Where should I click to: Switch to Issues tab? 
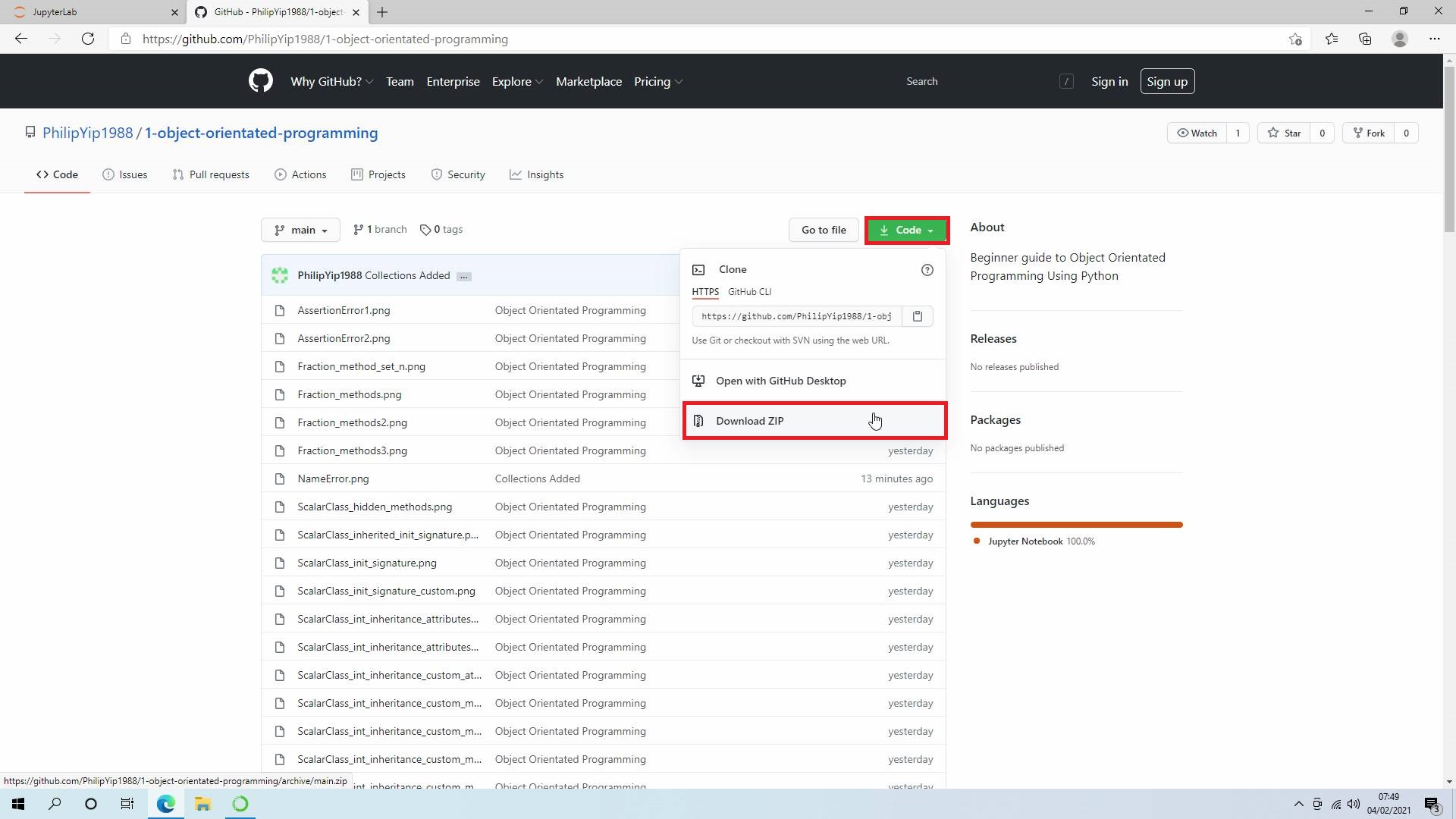(125, 174)
